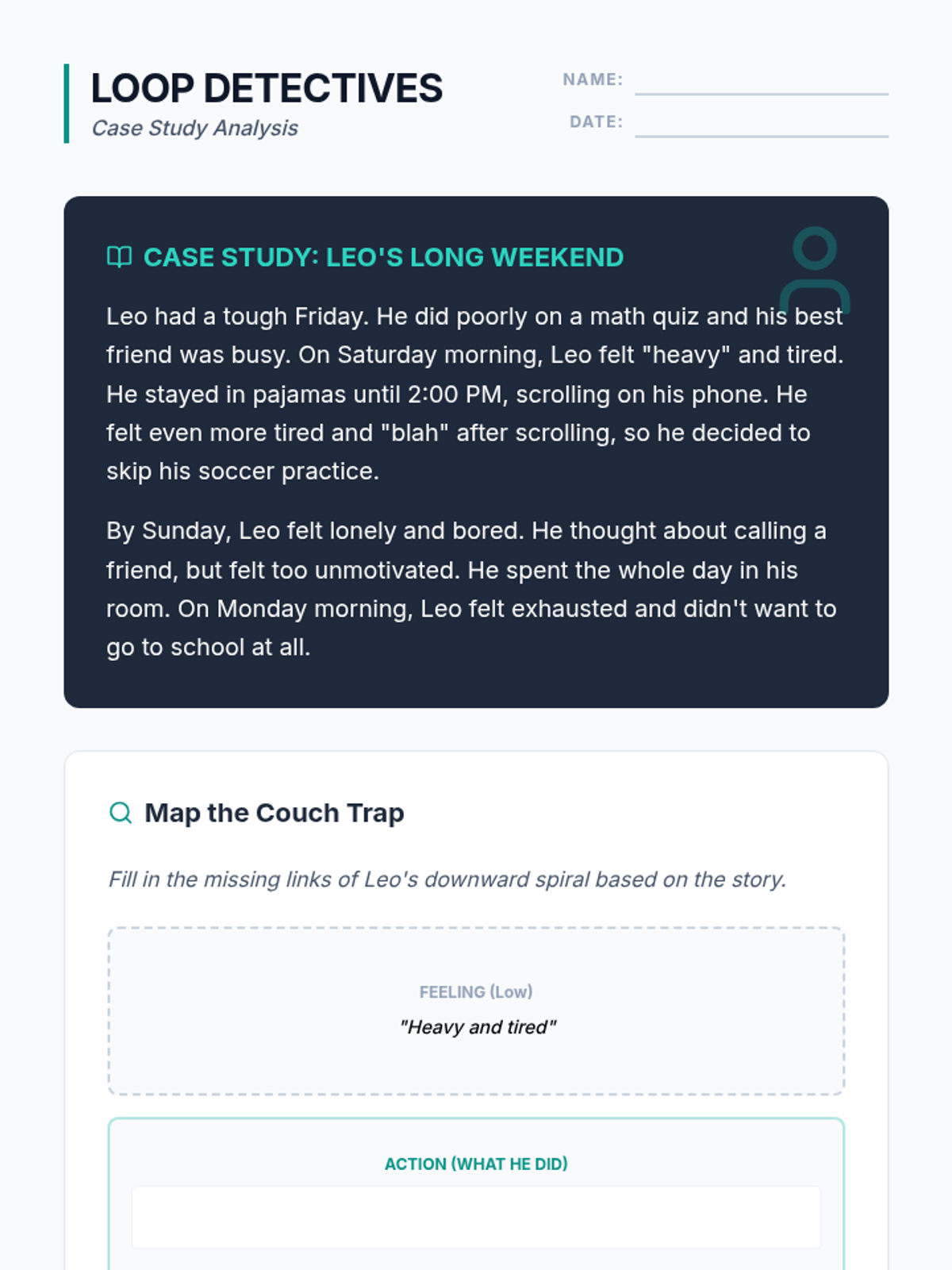Click the Name blank line field
Viewport: 952px width, 1270px height.
[x=761, y=83]
